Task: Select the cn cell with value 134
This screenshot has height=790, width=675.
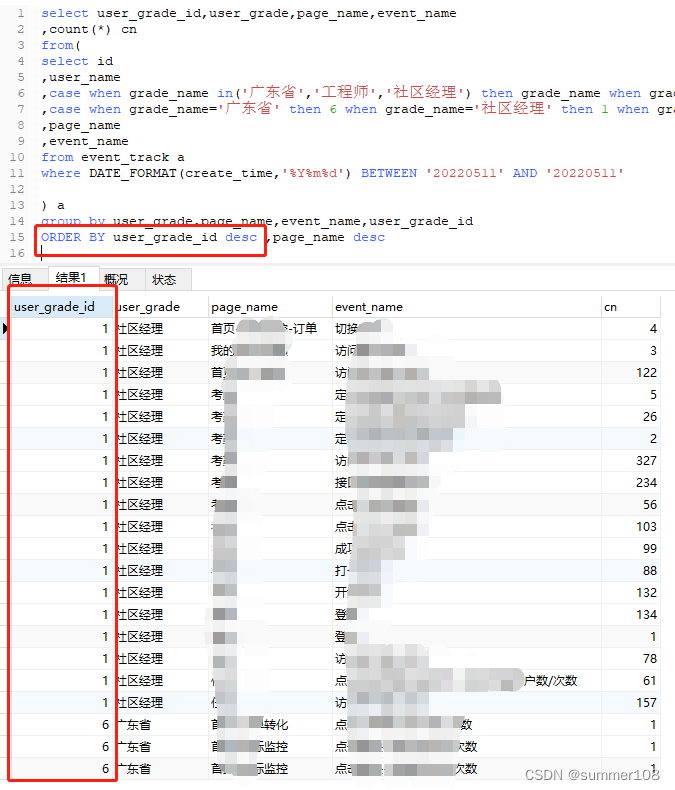Action: (x=631, y=615)
